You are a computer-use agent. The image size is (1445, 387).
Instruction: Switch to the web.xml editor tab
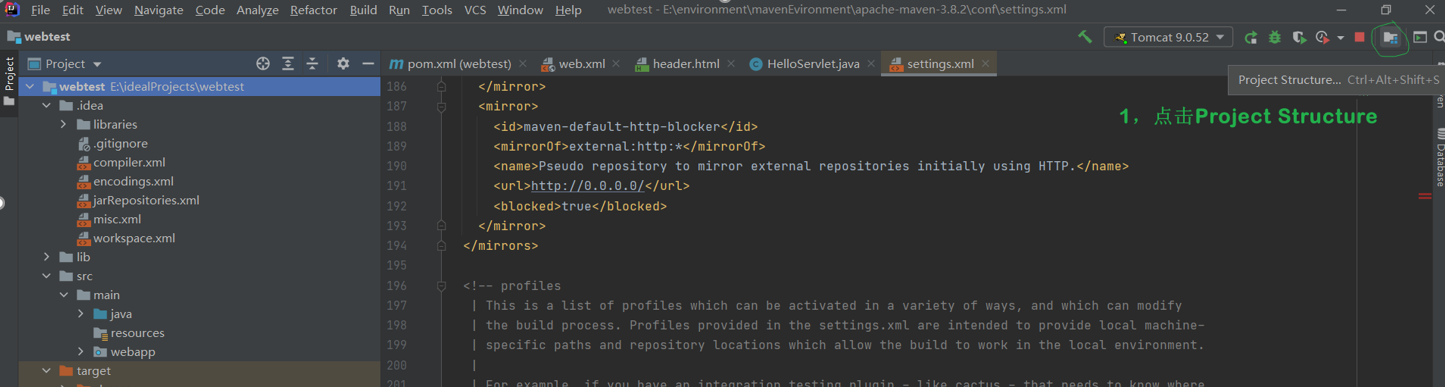point(580,64)
